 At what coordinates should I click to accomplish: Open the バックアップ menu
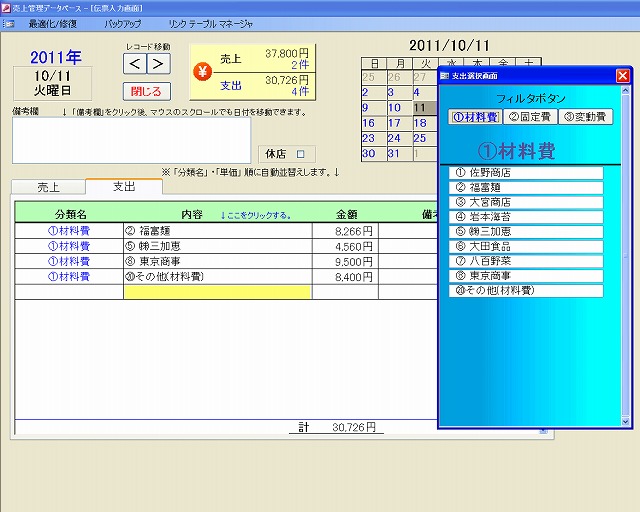123,24
